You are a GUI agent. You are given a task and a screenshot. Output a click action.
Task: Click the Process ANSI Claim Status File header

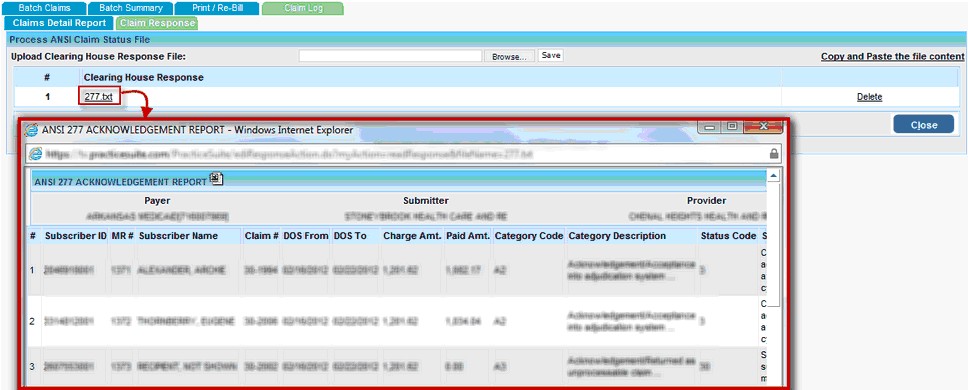coord(80,39)
